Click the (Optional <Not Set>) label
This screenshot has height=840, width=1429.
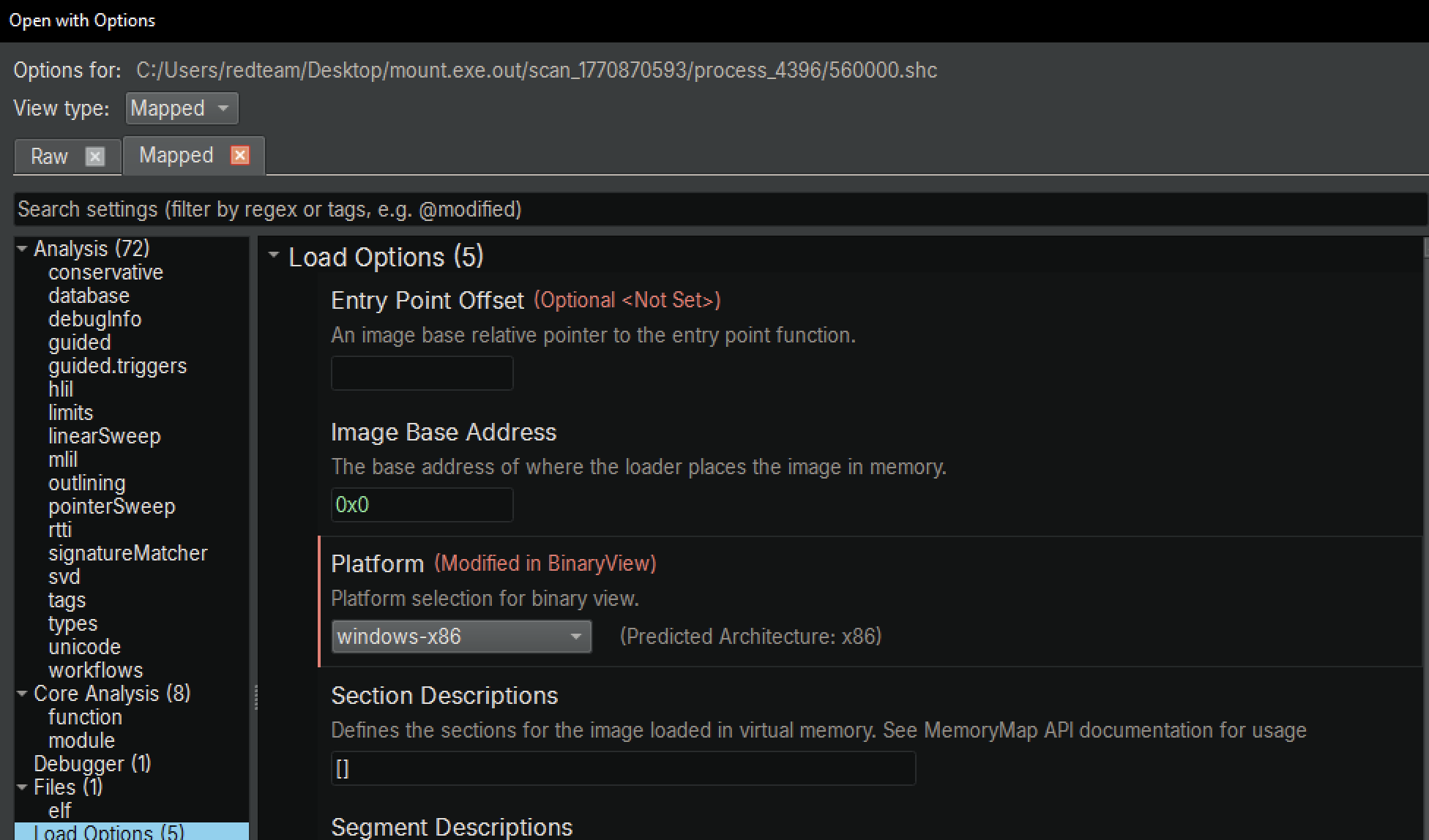point(627,300)
